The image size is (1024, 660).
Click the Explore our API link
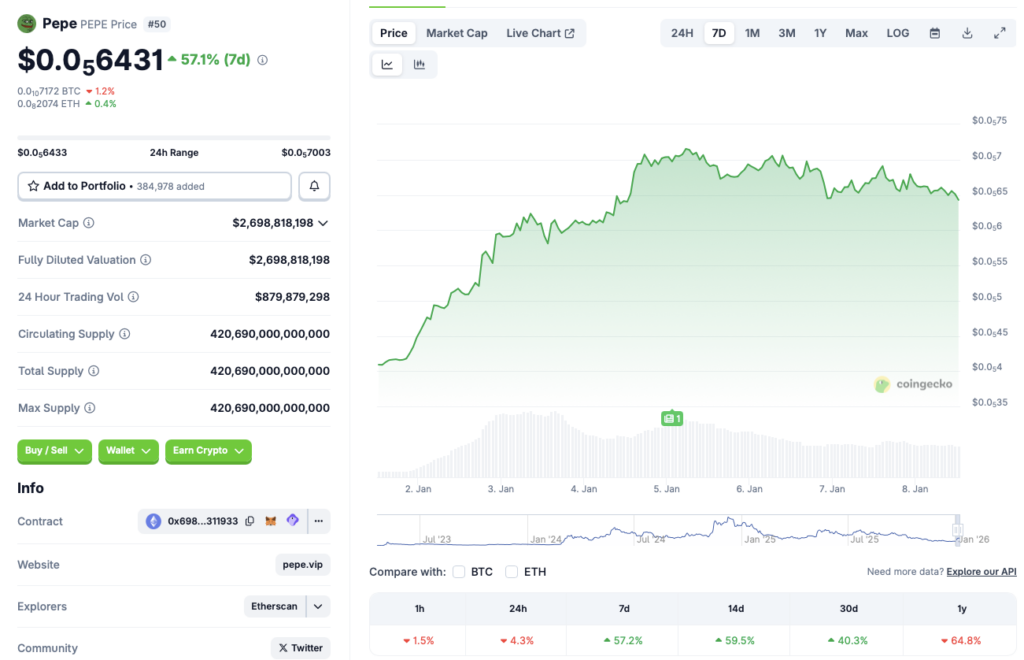981,571
